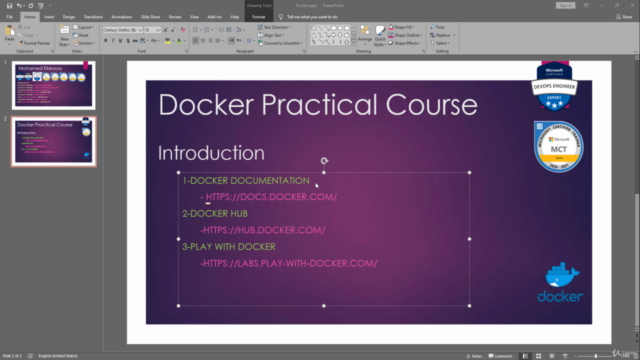This screenshot has width=640, height=360.
Task: Decrease list indent level
Action: [x=221, y=30]
